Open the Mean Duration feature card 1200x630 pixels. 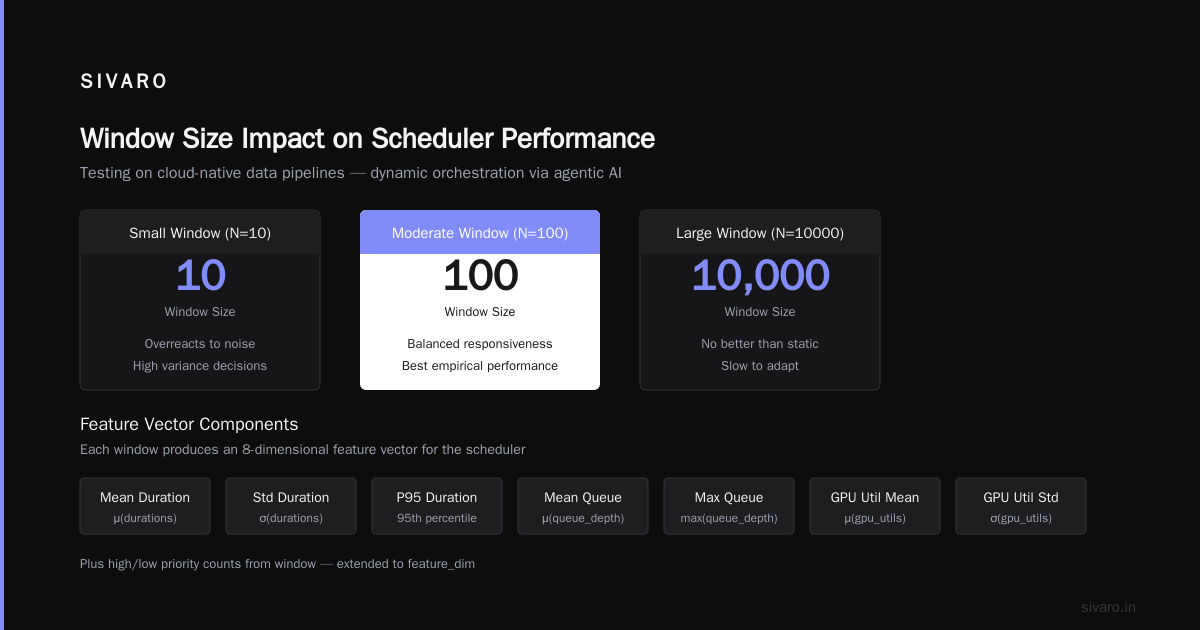145,506
